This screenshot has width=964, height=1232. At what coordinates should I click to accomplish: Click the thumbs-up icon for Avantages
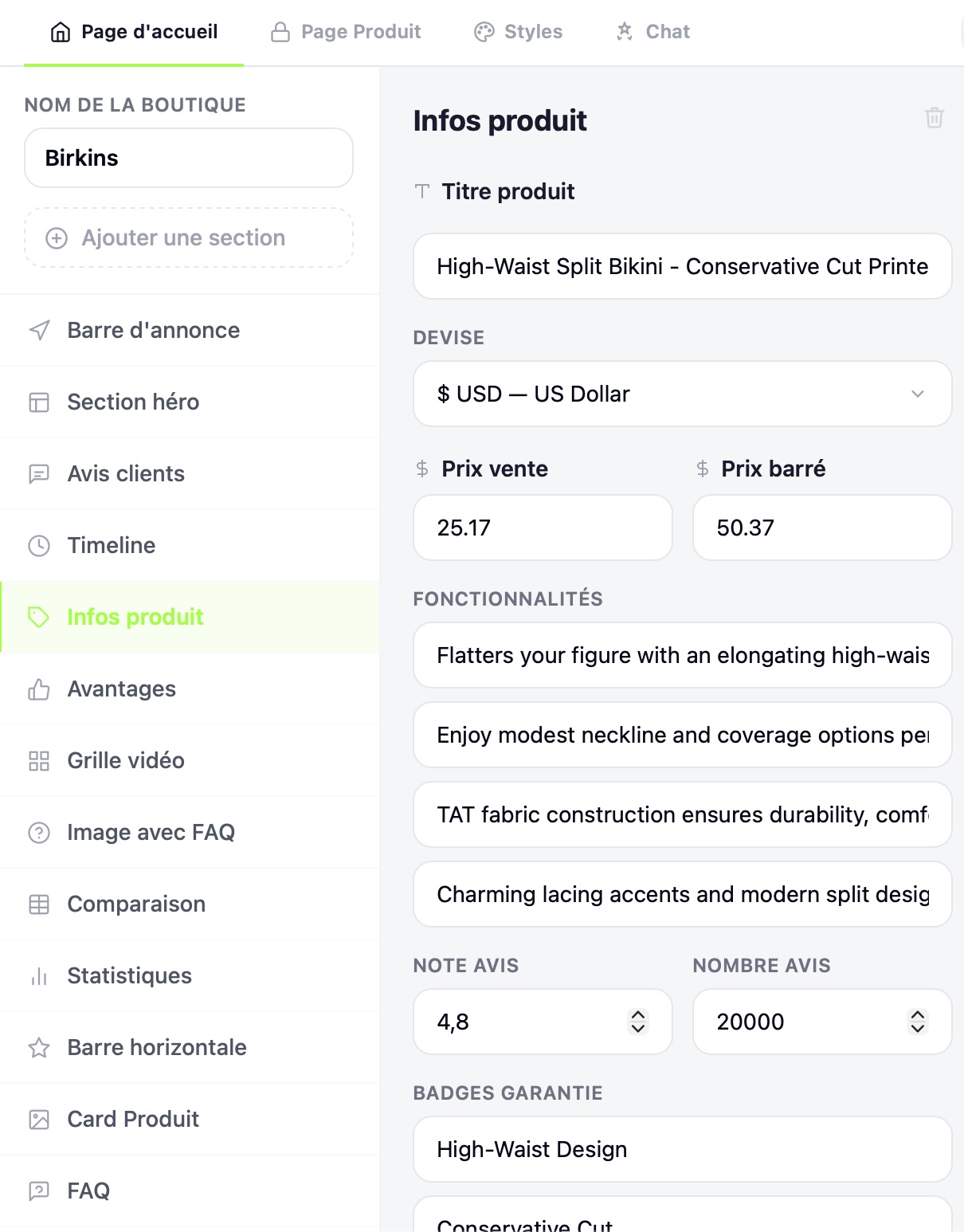coord(39,689)
